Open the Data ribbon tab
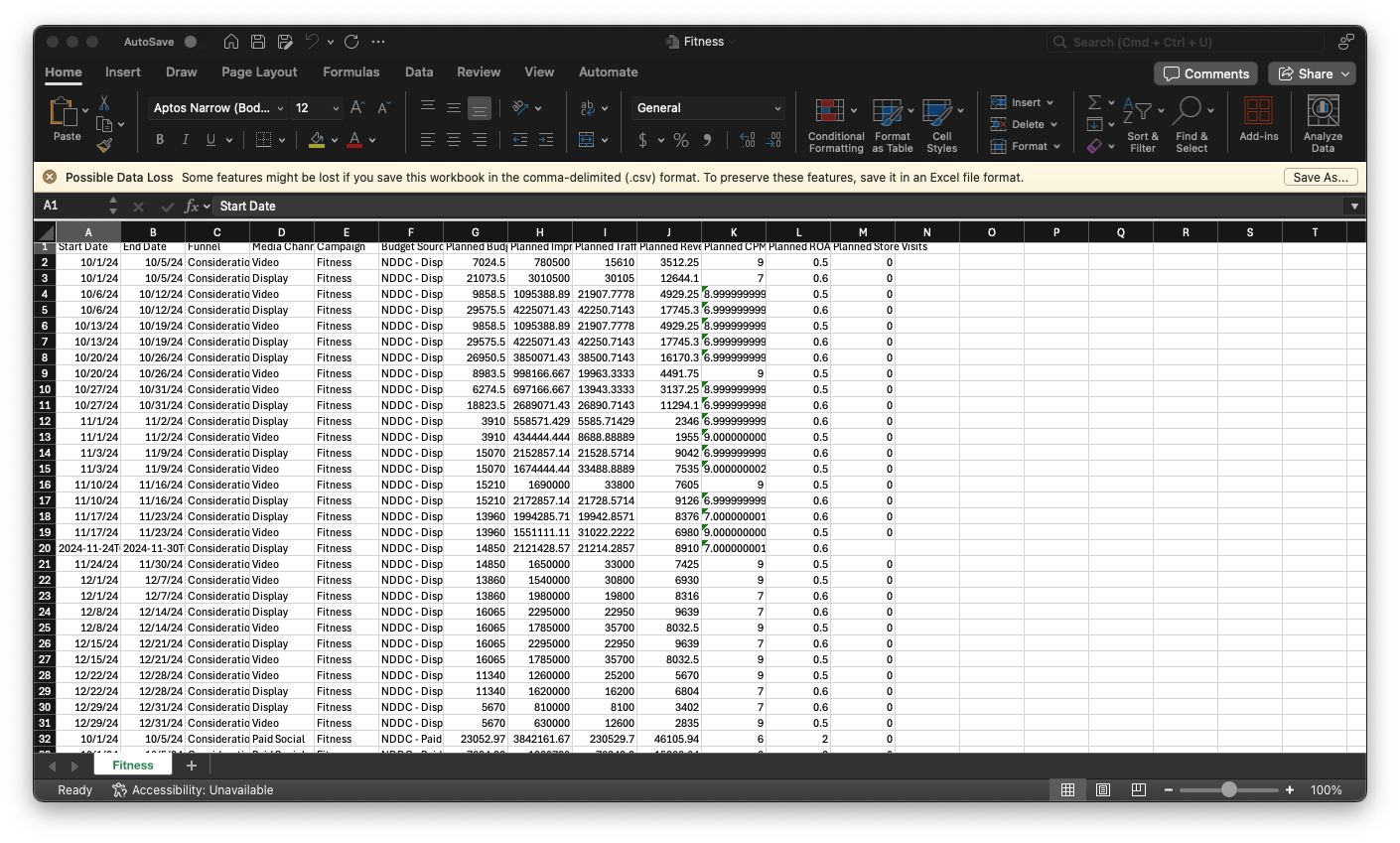Screen dimensions: 1400x843 click(419, 71)
